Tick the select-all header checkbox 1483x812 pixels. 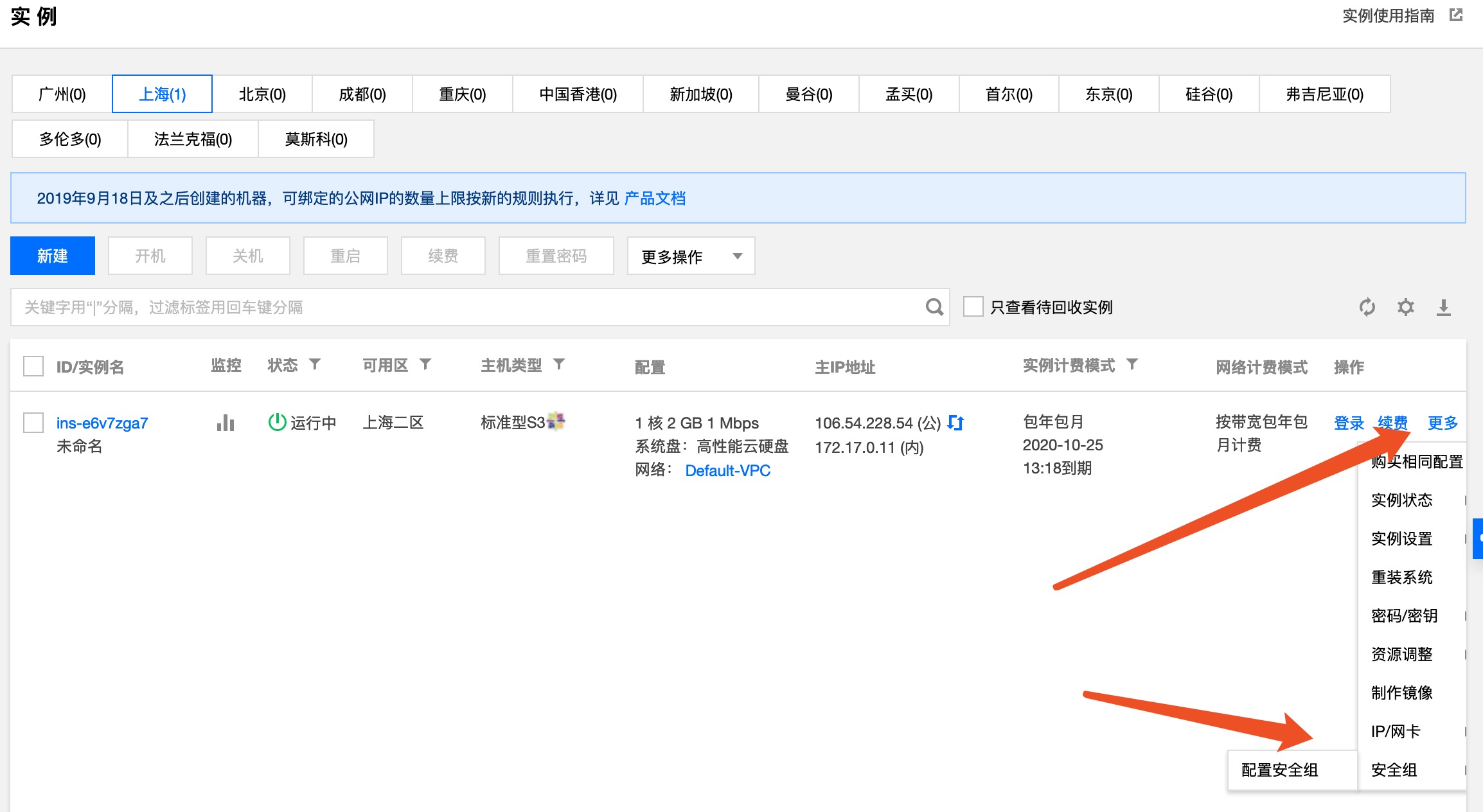pyautogui.click(x=33, y=366)
